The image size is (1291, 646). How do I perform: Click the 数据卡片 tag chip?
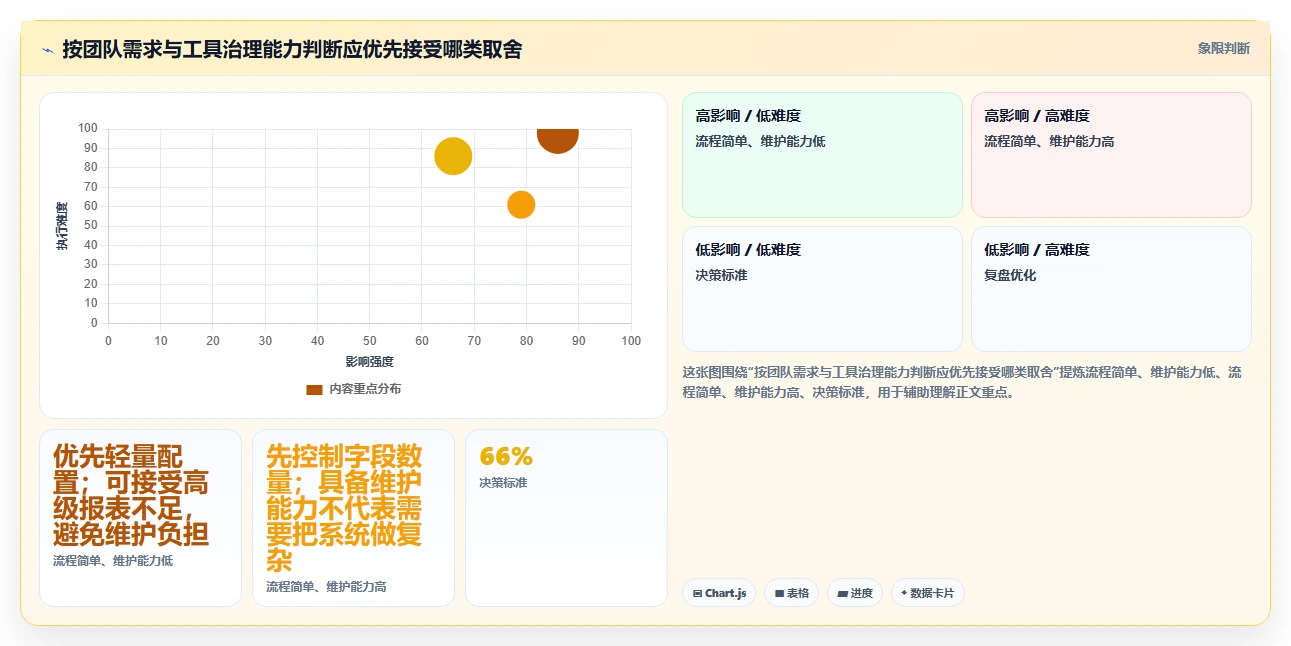pos(928,593)
